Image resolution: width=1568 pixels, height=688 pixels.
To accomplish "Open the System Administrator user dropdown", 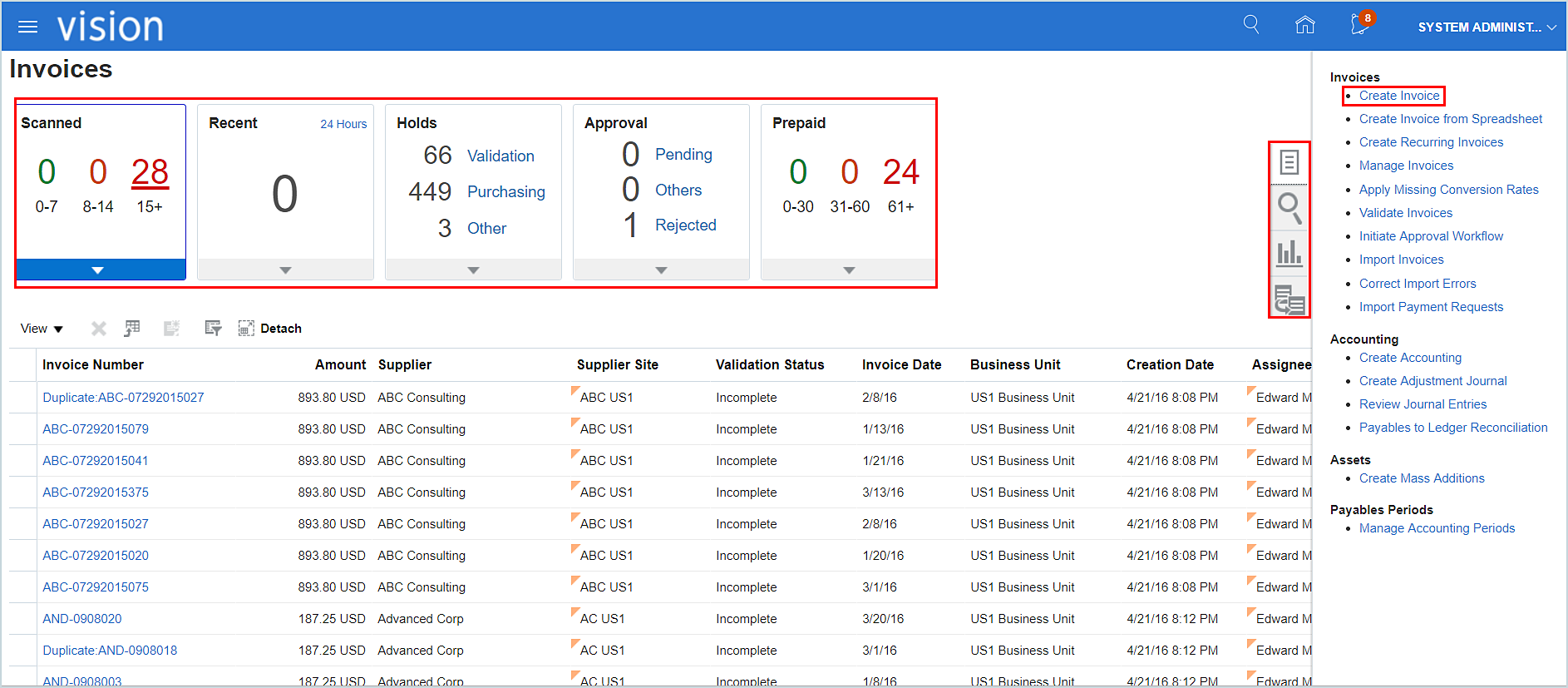I will [x=1486, y=27].
